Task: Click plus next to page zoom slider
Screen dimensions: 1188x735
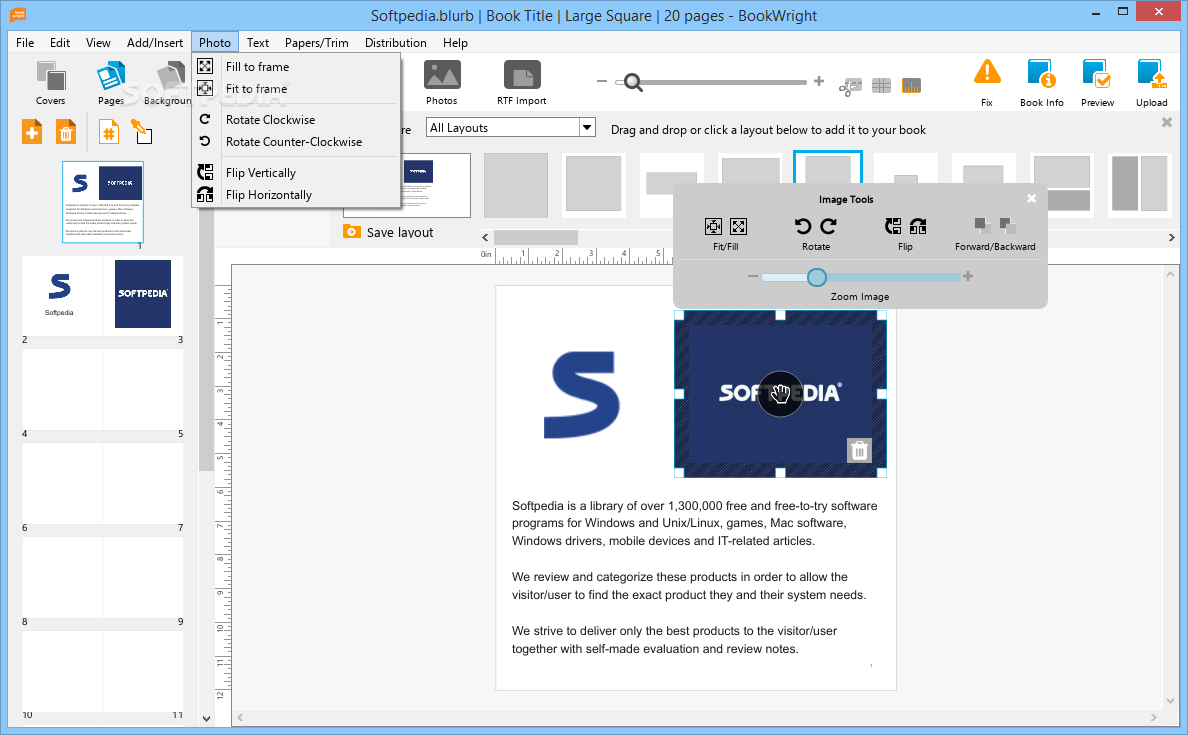Action: tap(819, 81)
